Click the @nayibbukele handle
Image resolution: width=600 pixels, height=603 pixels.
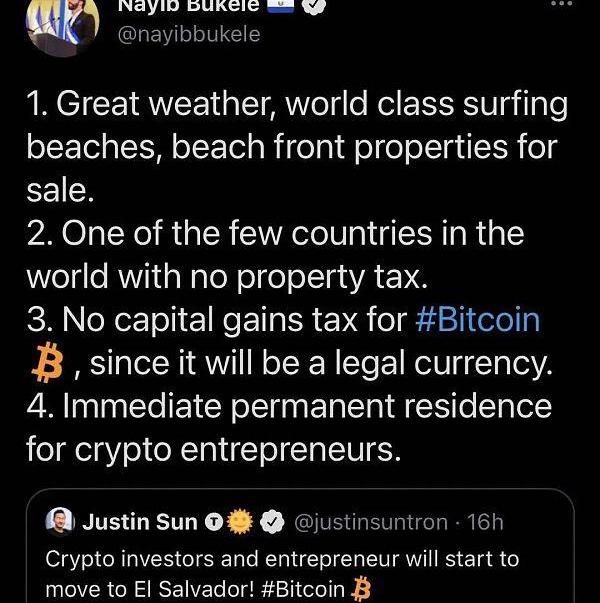pos(190,34)
